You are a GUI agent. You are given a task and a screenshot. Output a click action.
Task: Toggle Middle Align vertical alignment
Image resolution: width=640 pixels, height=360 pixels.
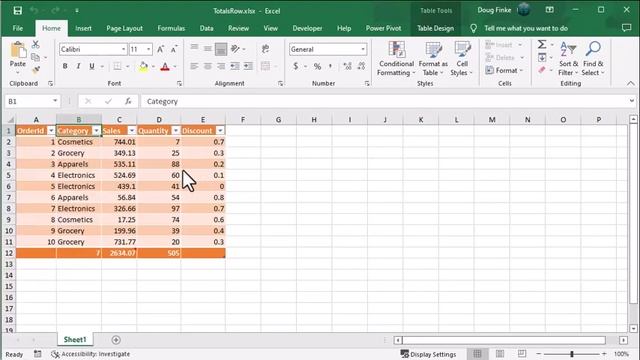(x=208, y=49)
